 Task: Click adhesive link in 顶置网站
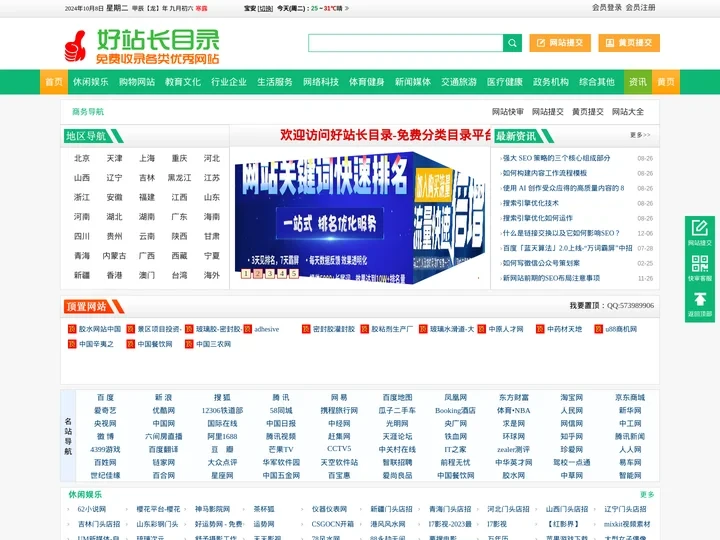(267, 329)
